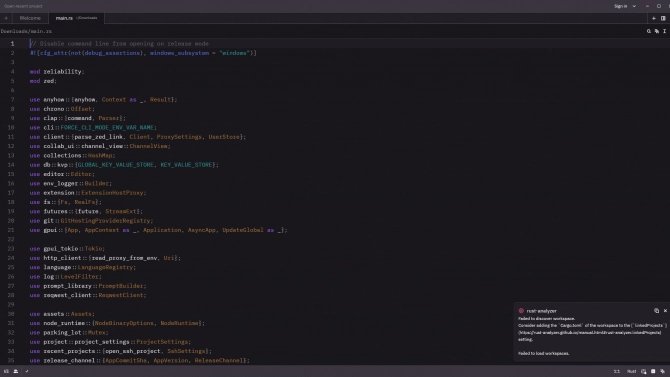Click the GitHostingProviderRegistry identifier
670x377 pixels.
(105, 221)
